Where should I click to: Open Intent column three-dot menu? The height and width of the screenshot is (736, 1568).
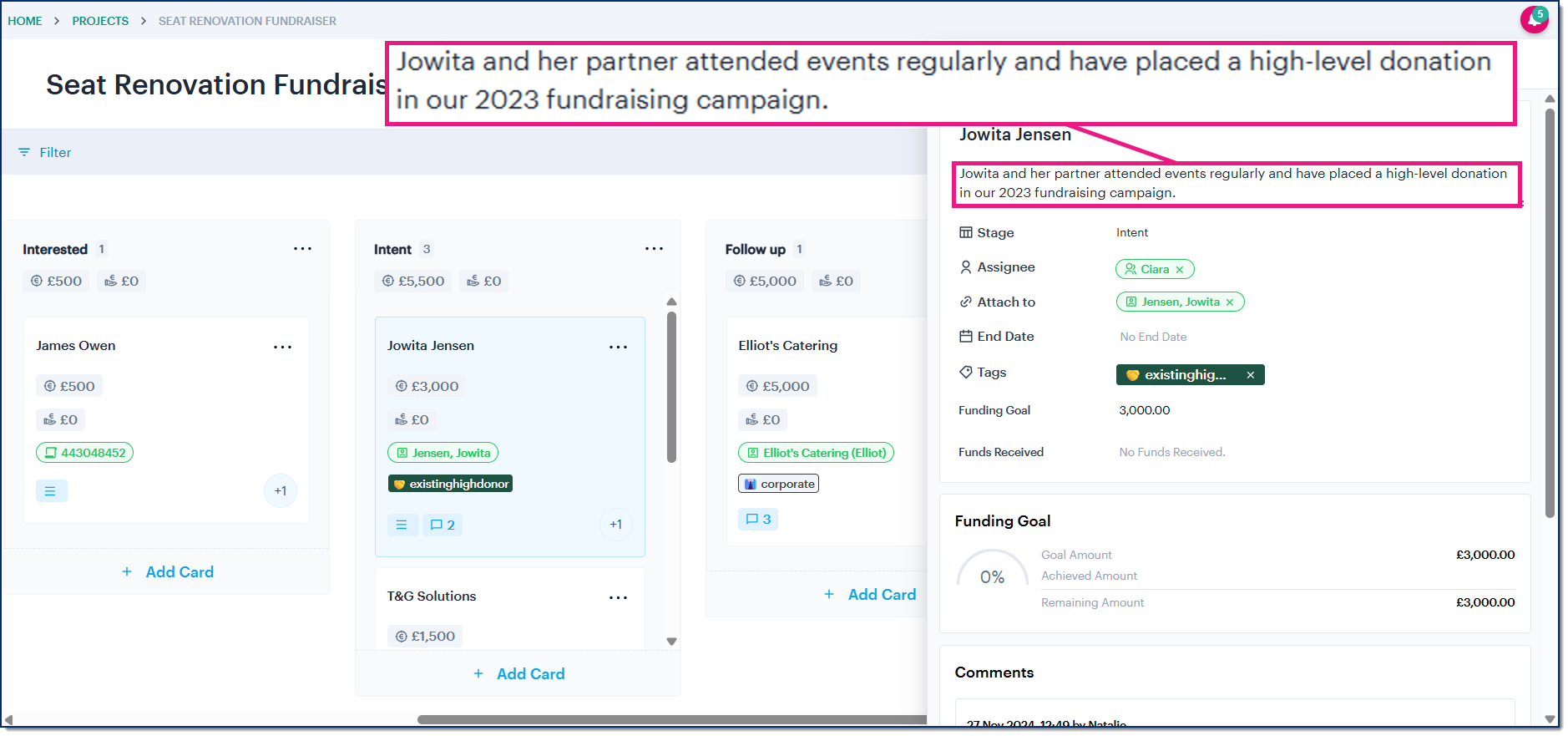[654, 249]
